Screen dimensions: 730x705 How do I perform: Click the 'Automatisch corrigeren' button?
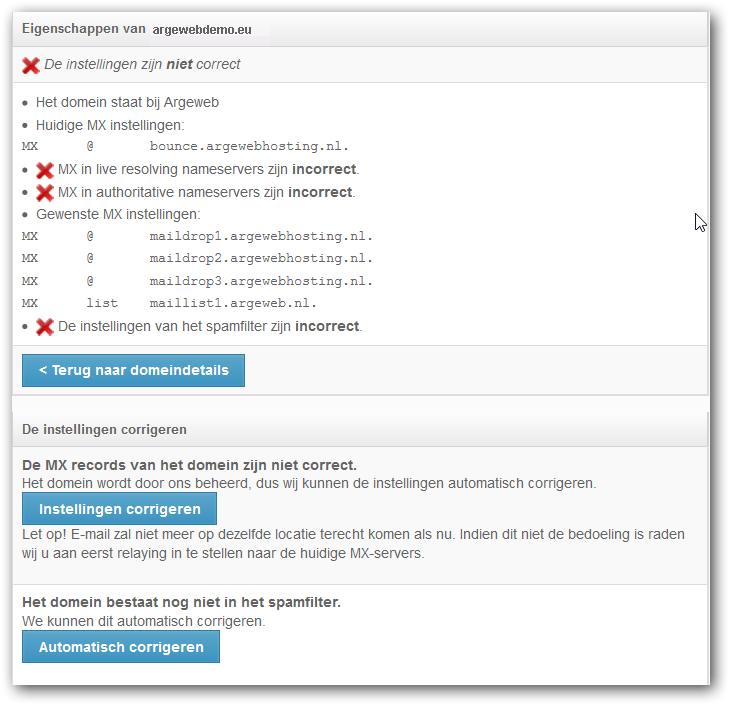coord(121,647)
